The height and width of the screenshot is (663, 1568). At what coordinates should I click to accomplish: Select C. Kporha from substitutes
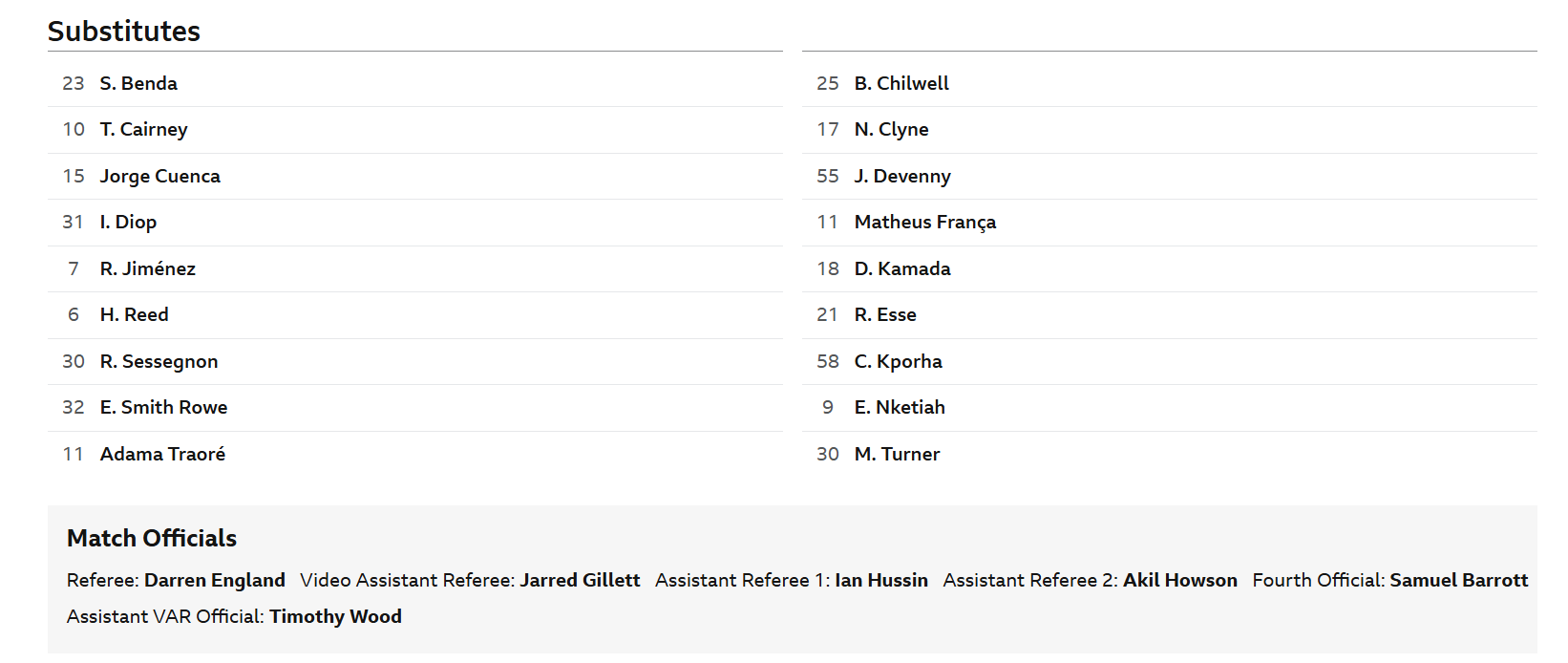tap(898, 361)
